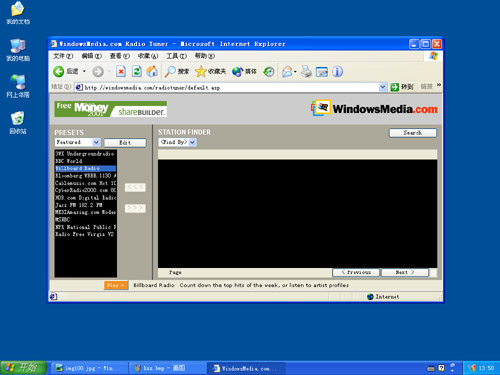Click the Windows flag logo in menu bar
500x375 pixels.
[433, 56]
